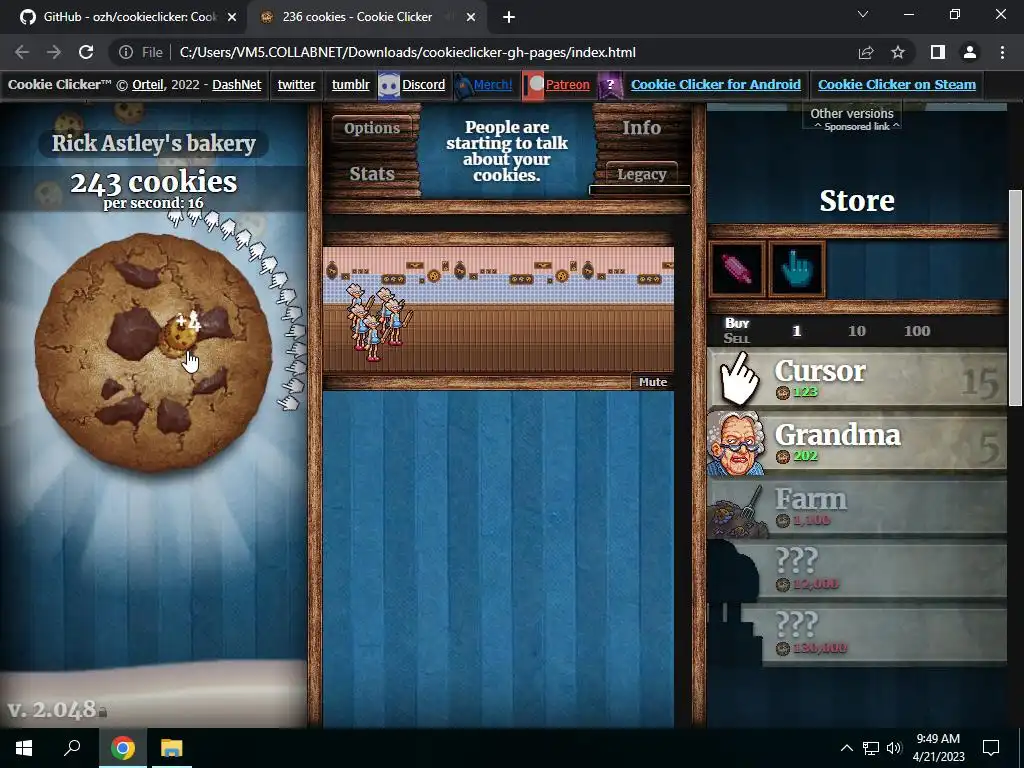The height and width of the screenshot is (768, 1024).
Task: Toggle the browser side panel
Action: [938, 52]
